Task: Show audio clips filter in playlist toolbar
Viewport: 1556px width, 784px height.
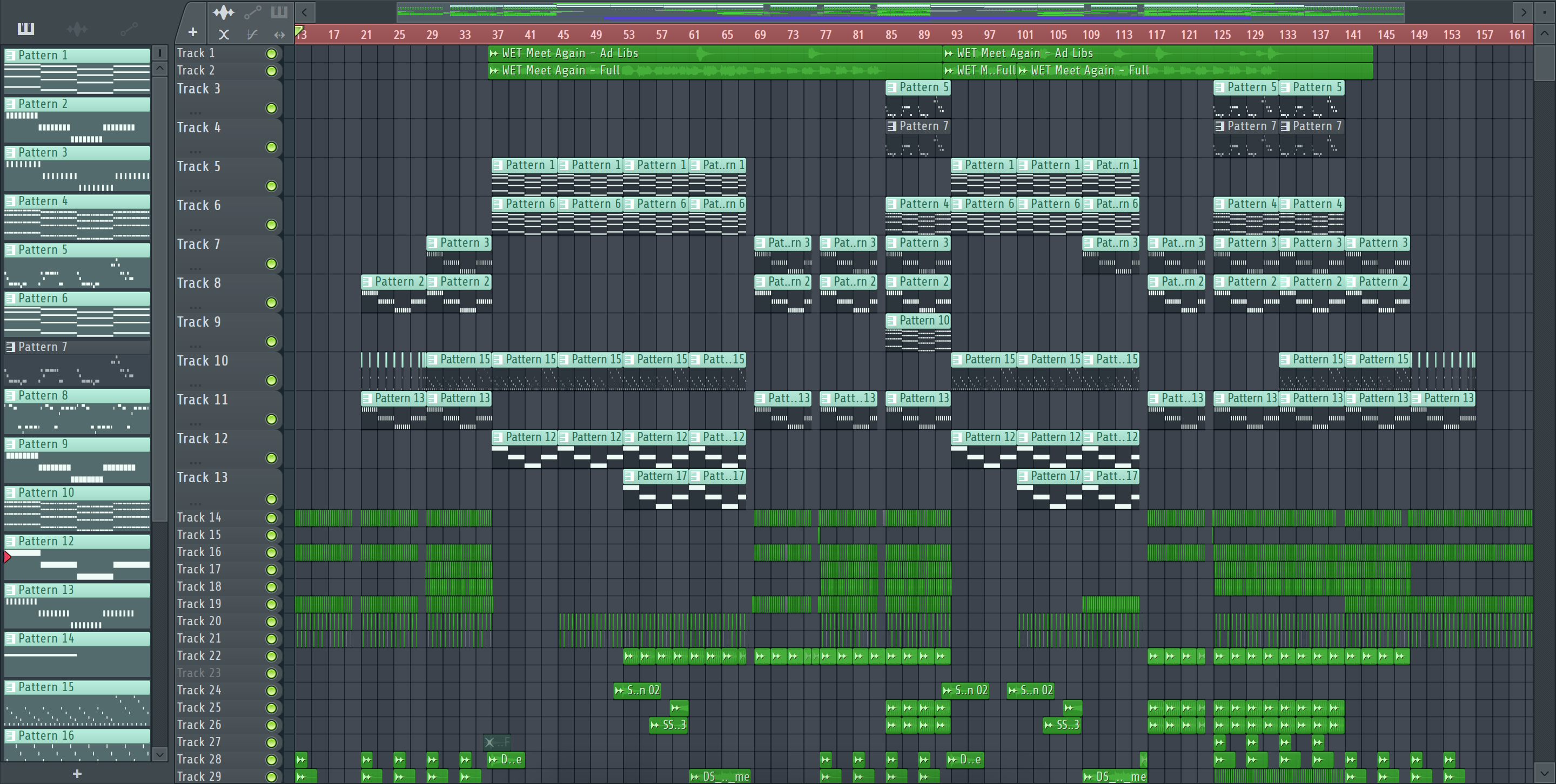Action: [x=224, y=12]
